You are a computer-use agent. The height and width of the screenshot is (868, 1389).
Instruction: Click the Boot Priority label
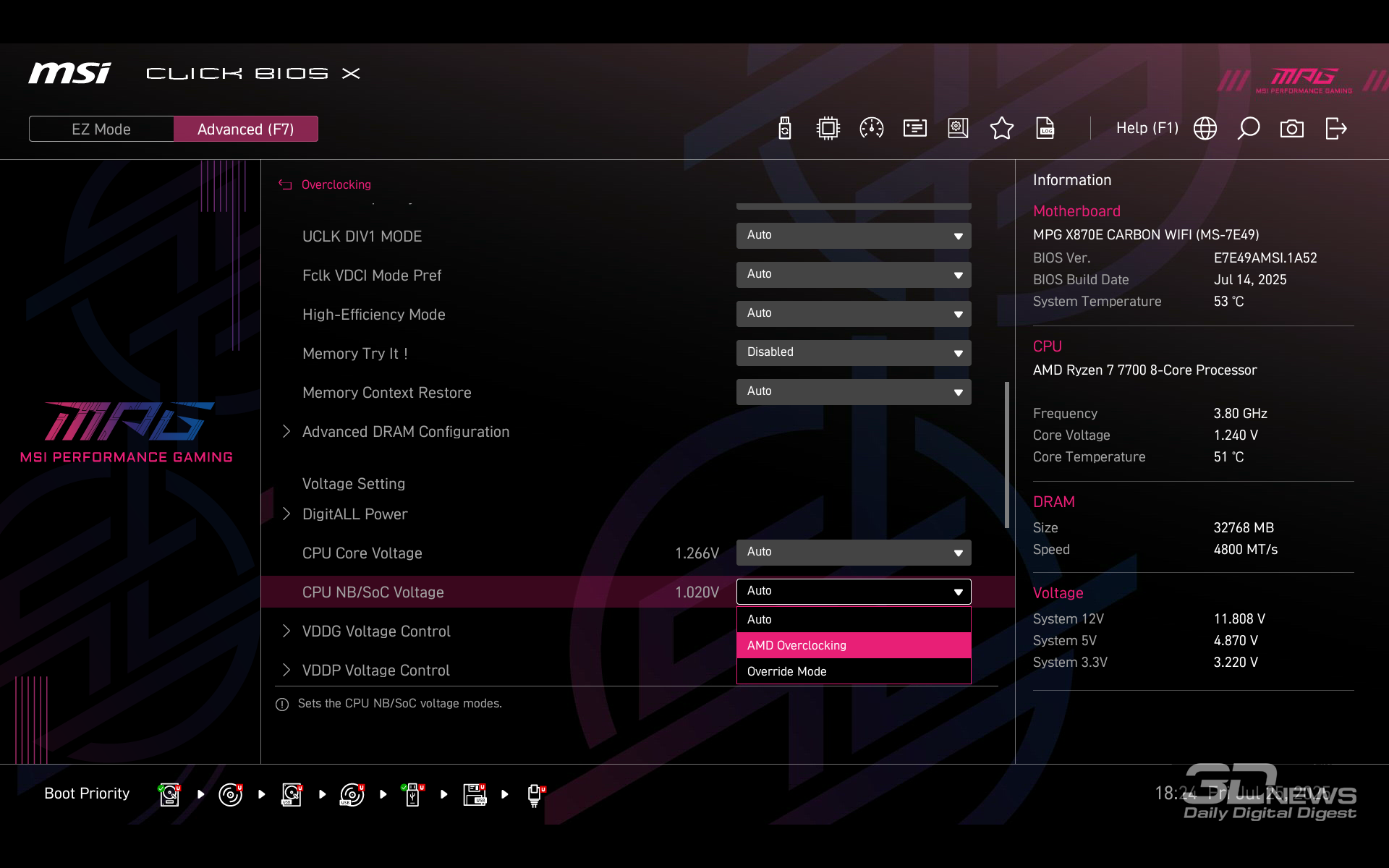87,793
